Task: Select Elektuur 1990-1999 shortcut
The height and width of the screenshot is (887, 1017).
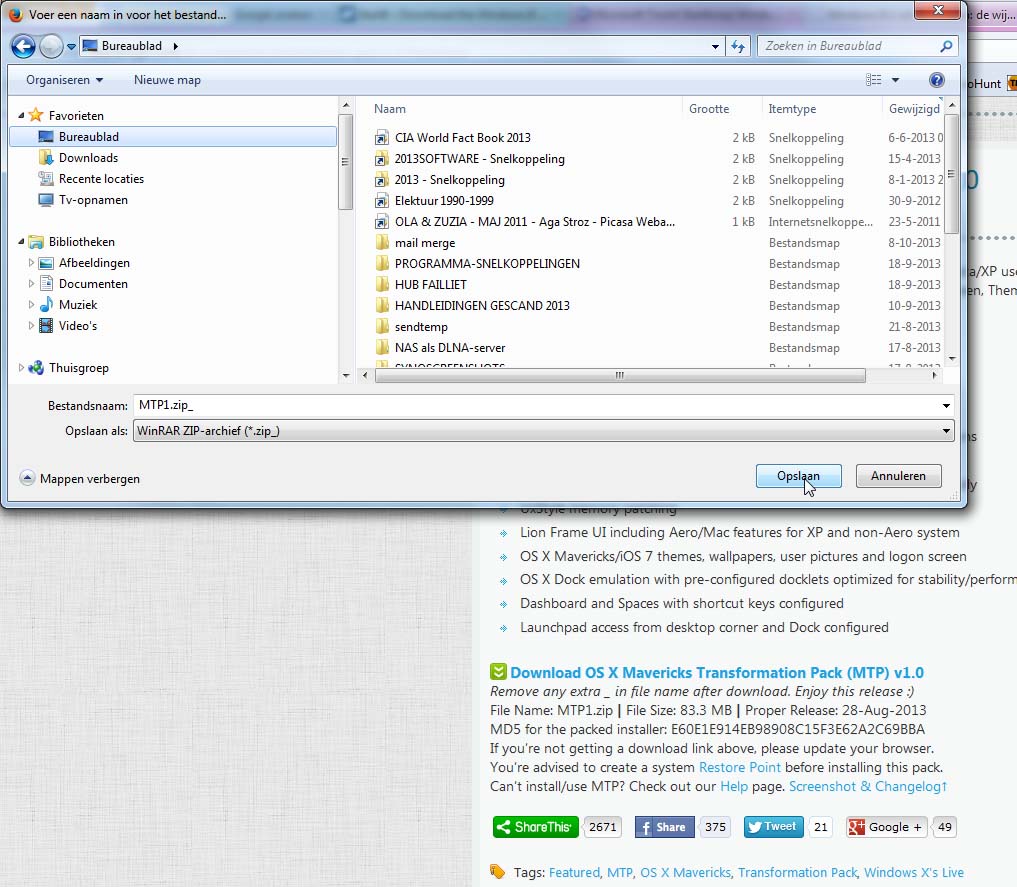Action: tap(444, 201)
